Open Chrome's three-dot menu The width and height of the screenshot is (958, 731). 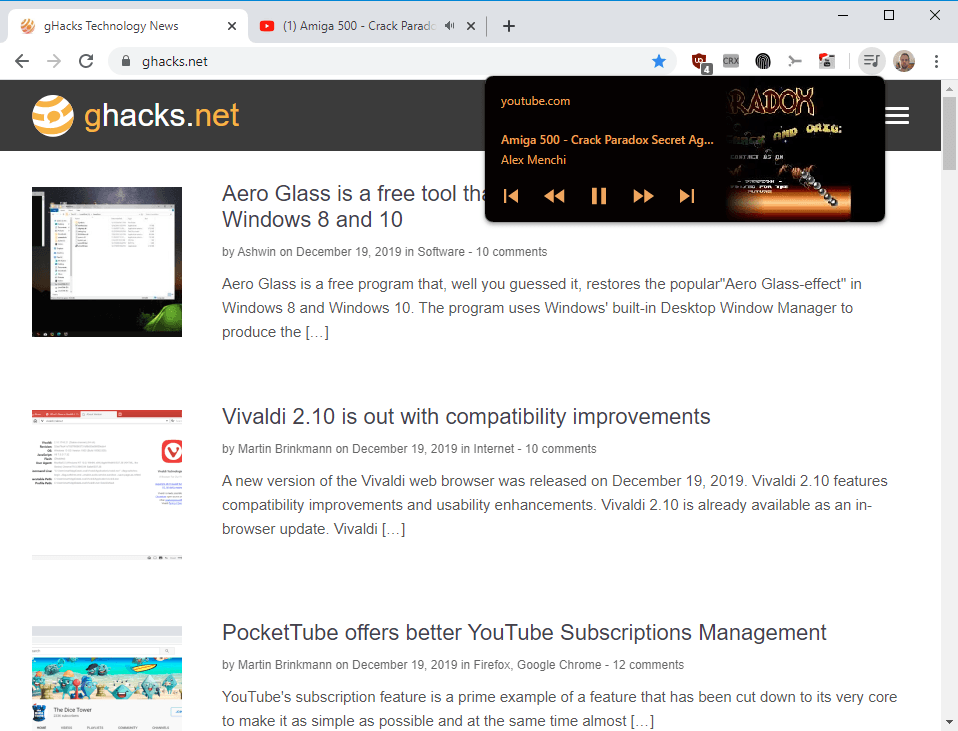pos(936,61)
